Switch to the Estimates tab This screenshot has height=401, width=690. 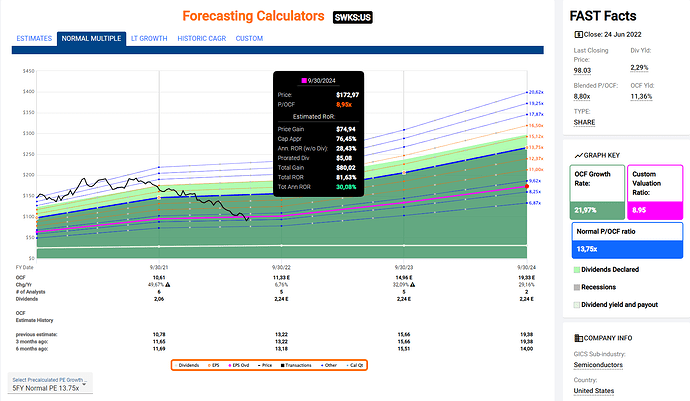34,38
